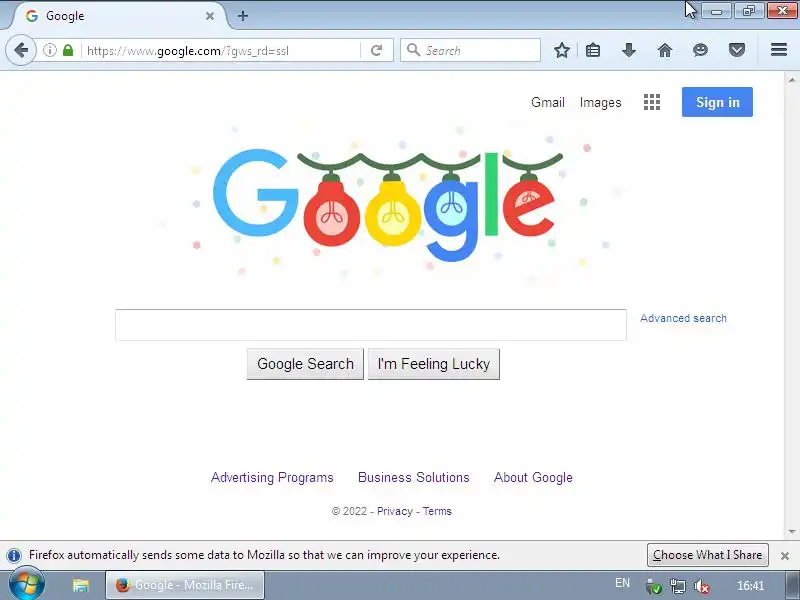This screenshot has height=600, width=800.
Task: Click info icon in notification bar
Action: point(14,555)
